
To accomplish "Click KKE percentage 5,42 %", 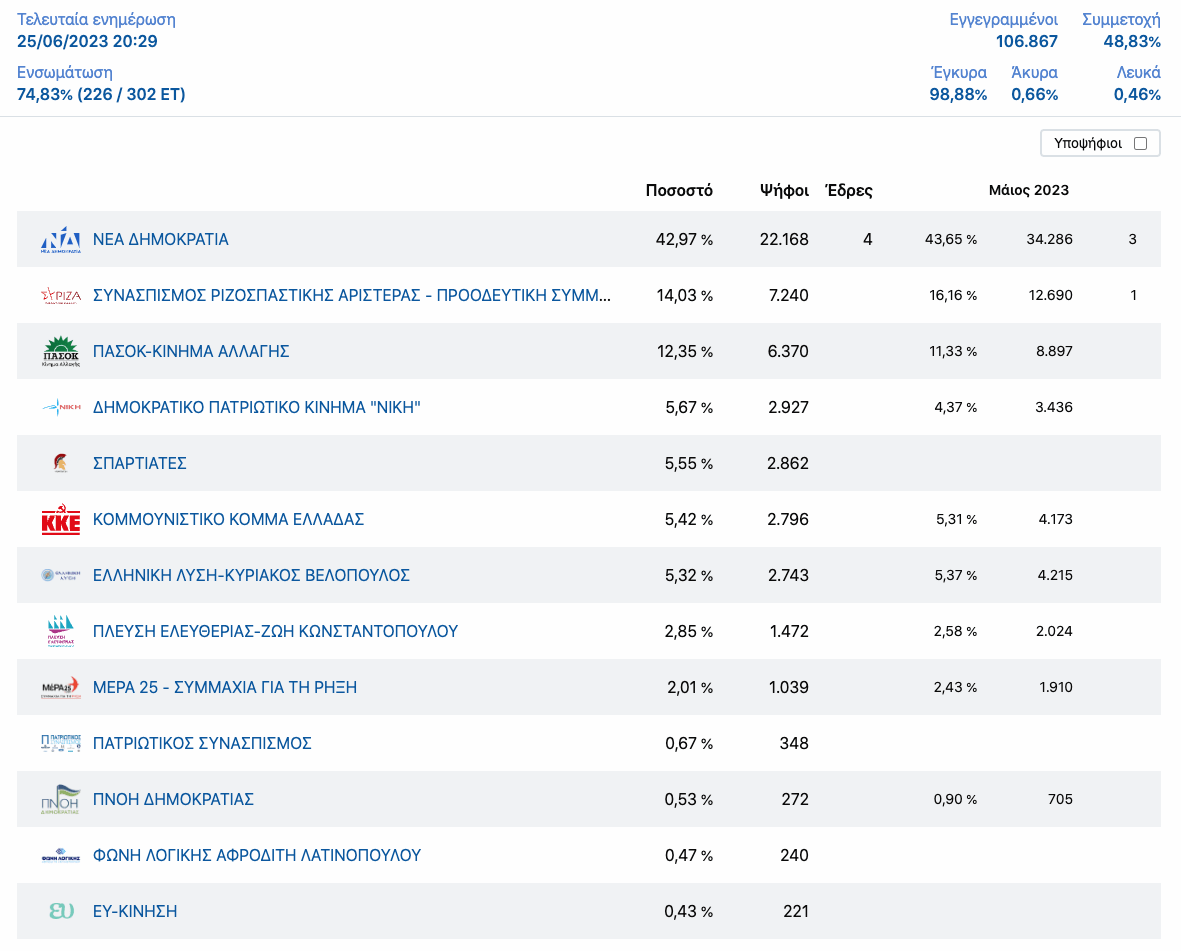I will click(x=688, y=520).
